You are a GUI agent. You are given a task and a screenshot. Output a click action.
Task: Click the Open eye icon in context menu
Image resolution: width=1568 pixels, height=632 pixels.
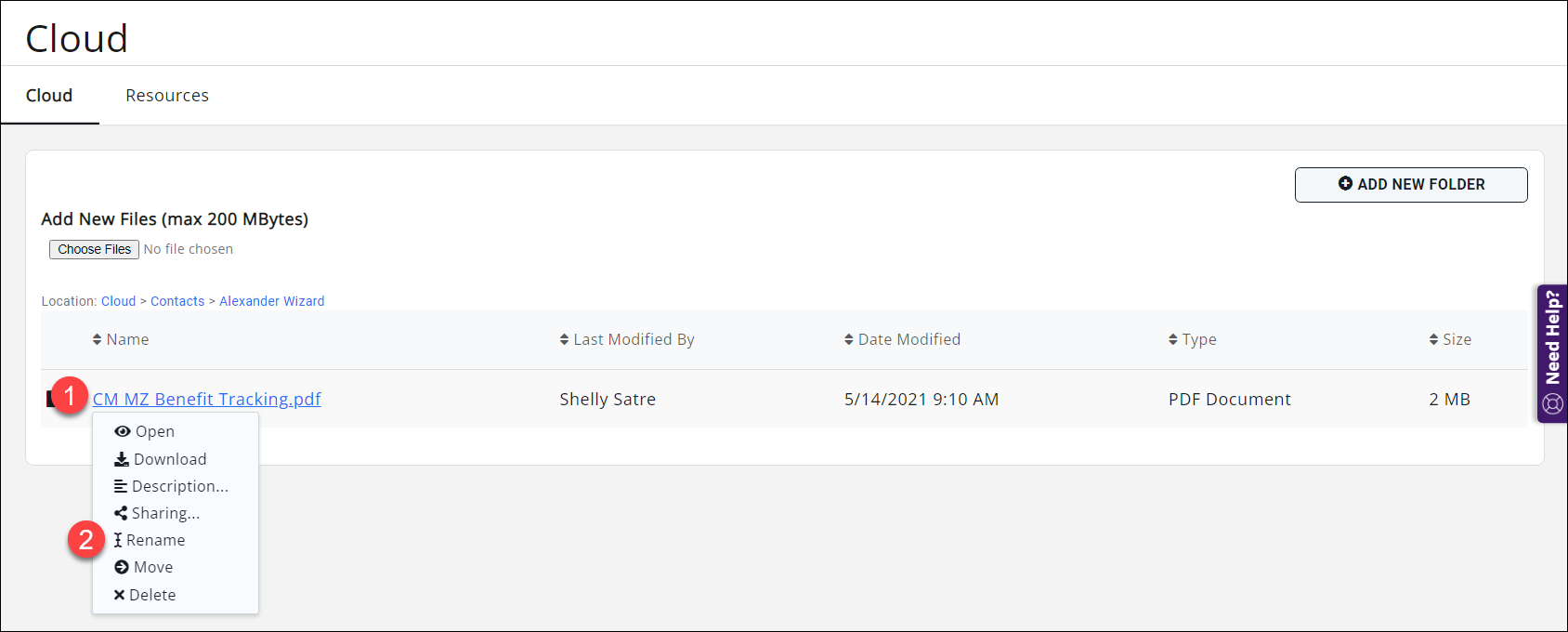[122, 431]
